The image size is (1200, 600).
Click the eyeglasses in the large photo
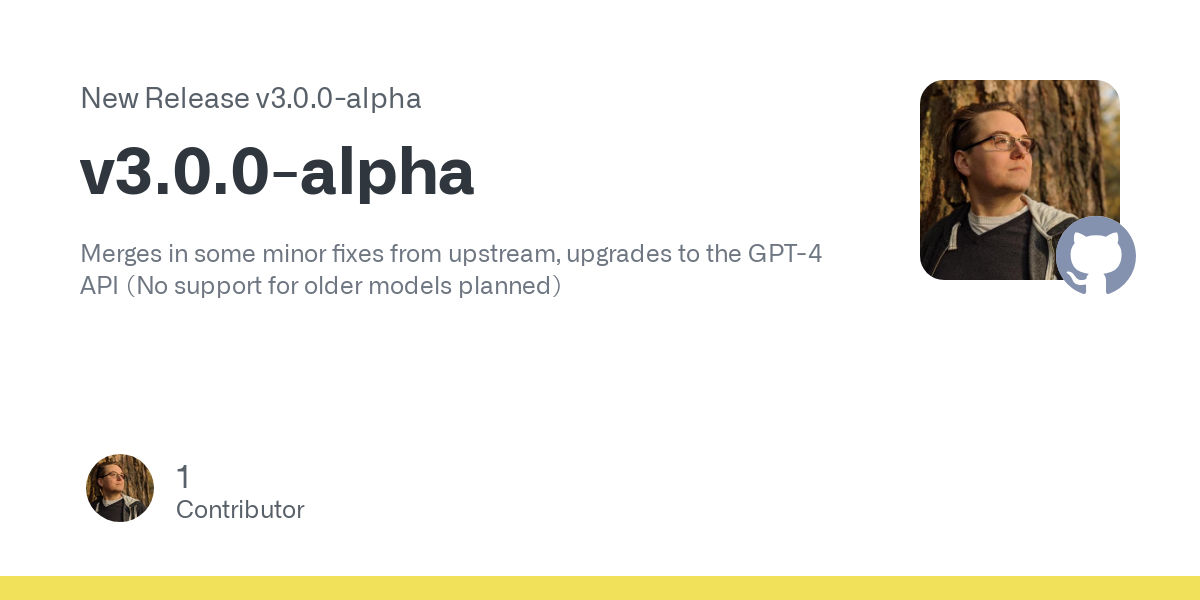[998, 143]
